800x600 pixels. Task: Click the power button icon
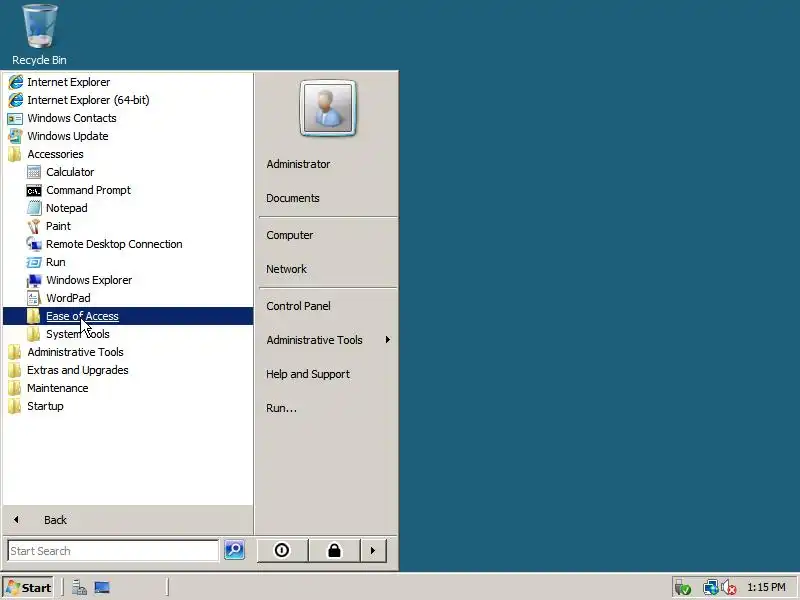pyautogui.click(x=282, y=551)
